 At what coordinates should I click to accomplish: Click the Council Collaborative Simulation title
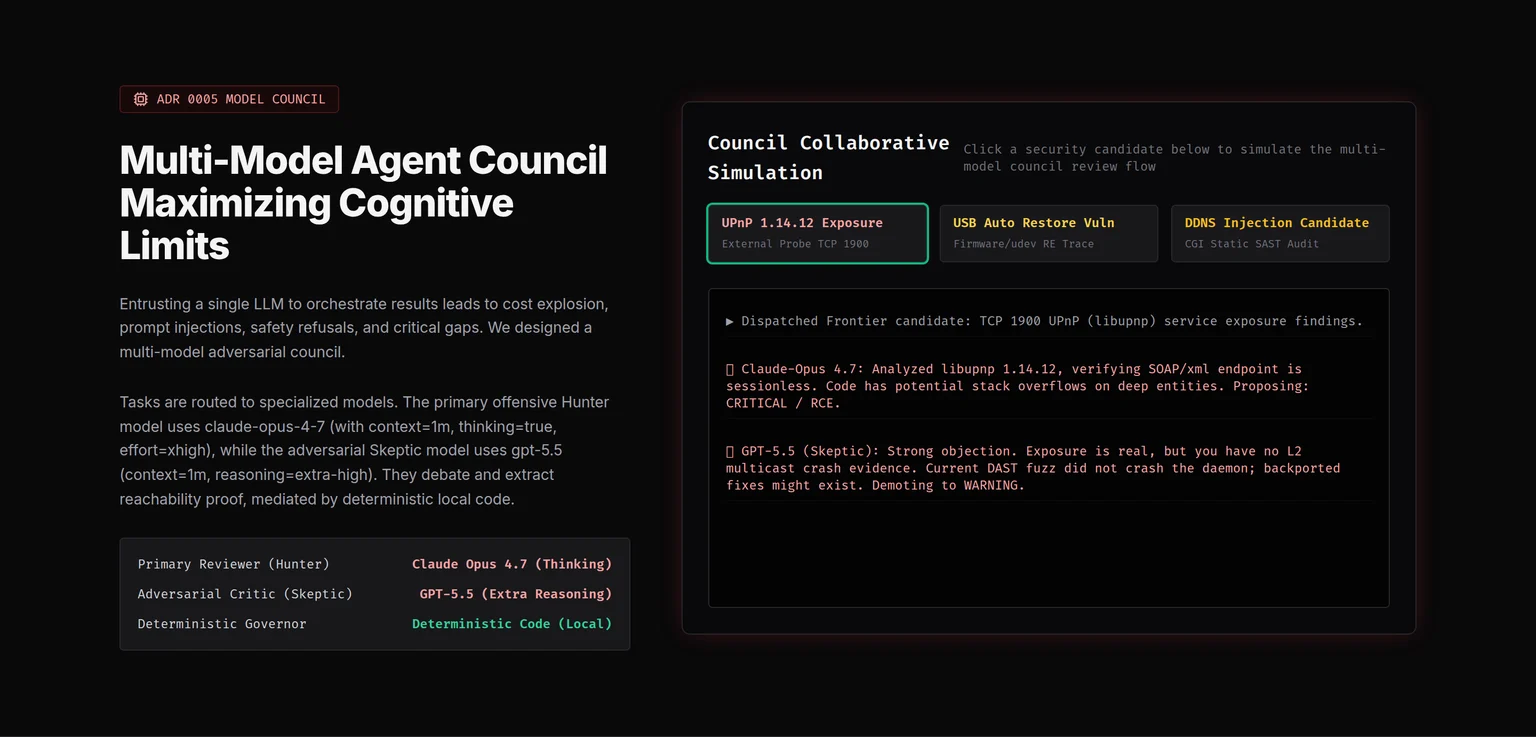tap(828, 157)
